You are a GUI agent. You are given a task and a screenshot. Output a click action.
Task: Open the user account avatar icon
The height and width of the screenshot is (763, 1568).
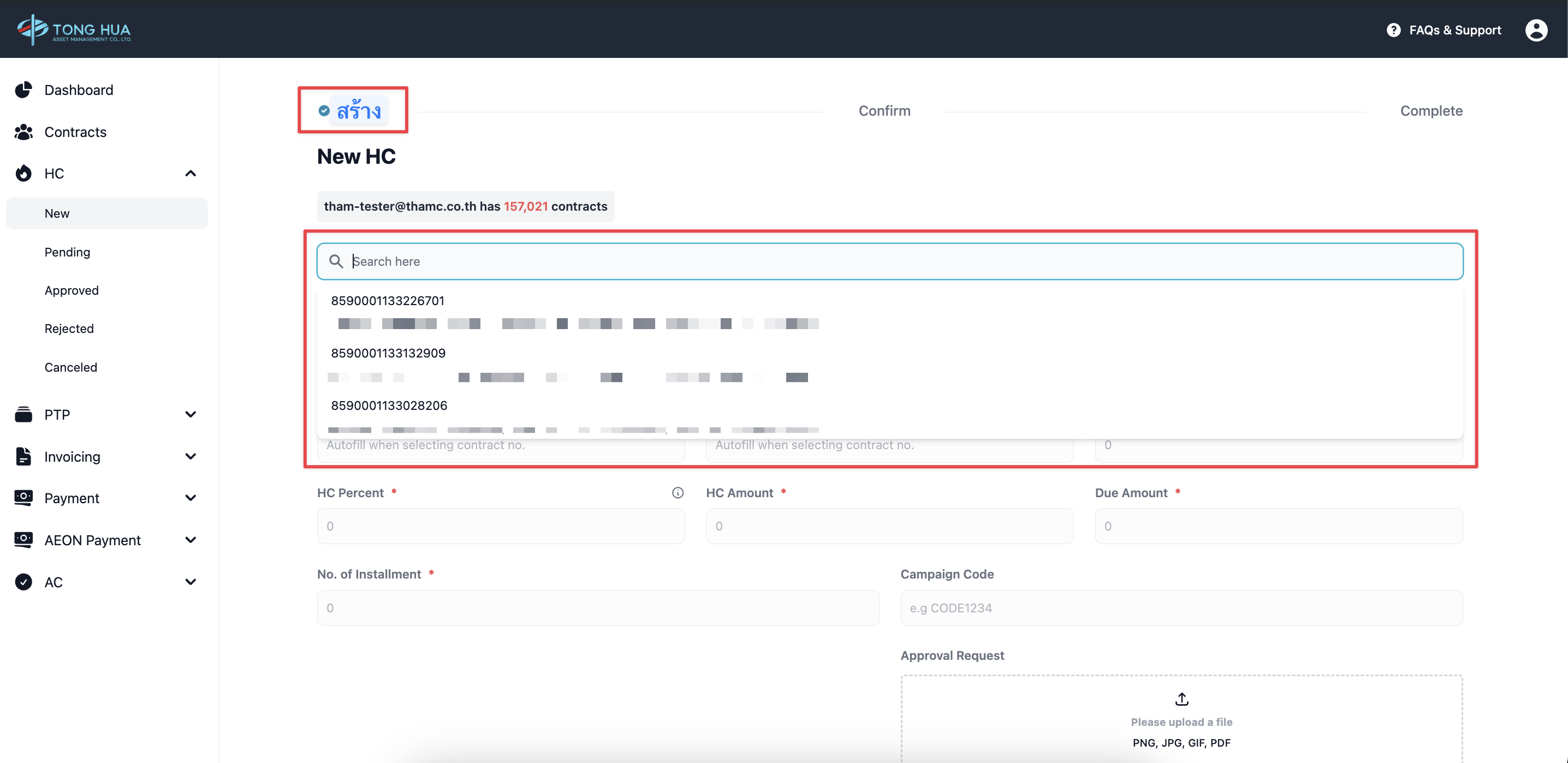(1536, 30)
